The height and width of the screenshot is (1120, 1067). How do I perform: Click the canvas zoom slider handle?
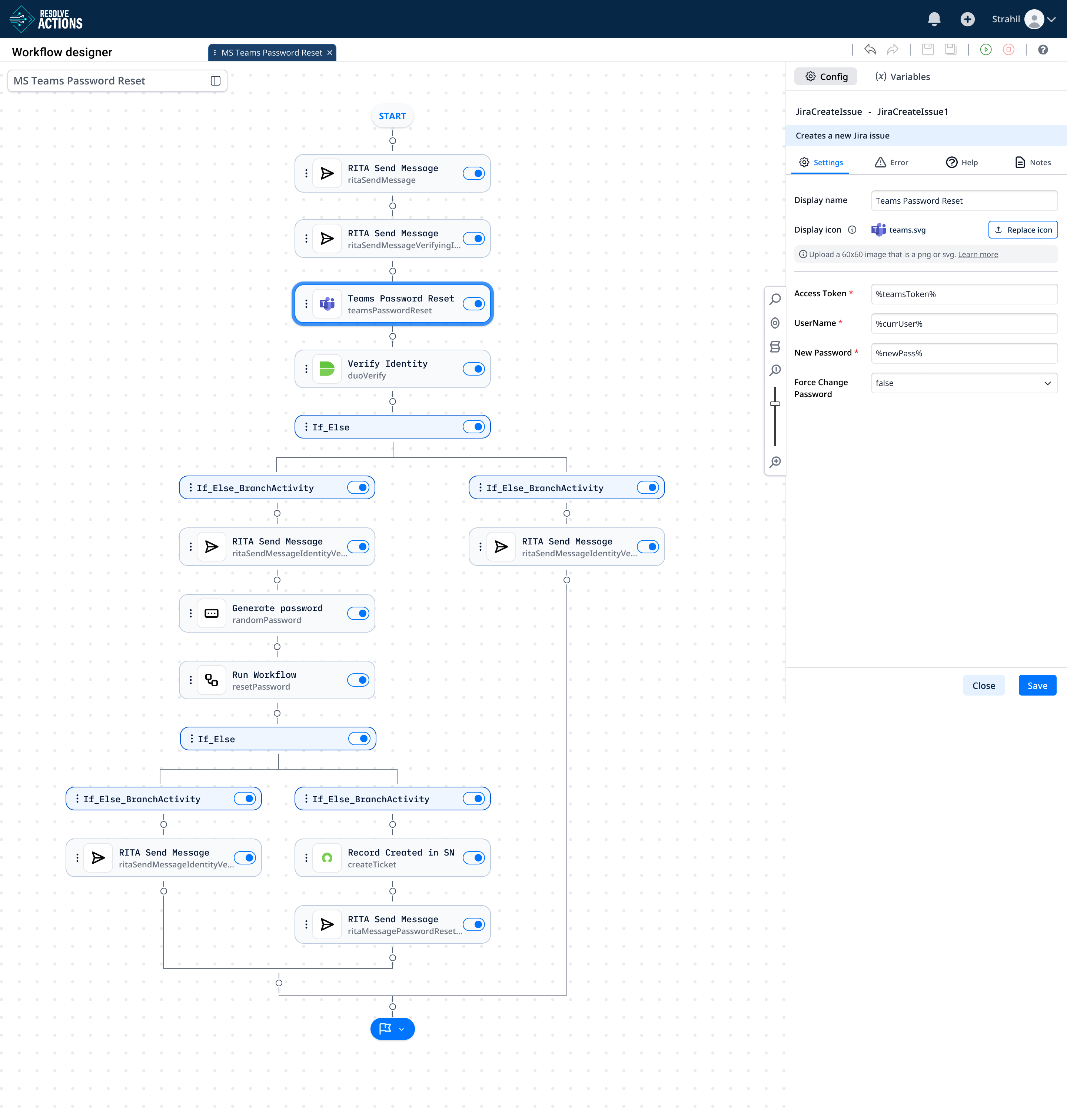775,404
